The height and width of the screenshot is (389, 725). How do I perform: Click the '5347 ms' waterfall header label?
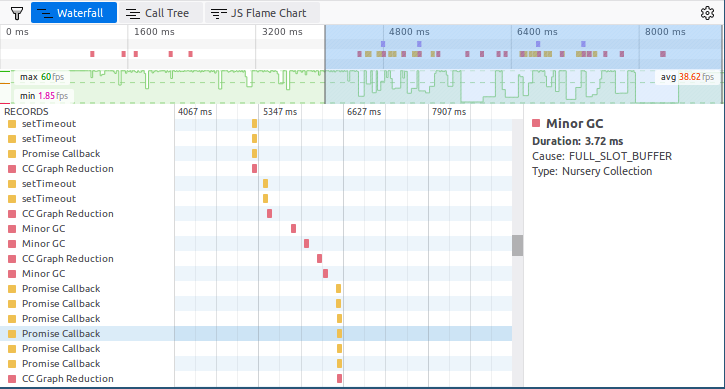[x=280, y=111]
